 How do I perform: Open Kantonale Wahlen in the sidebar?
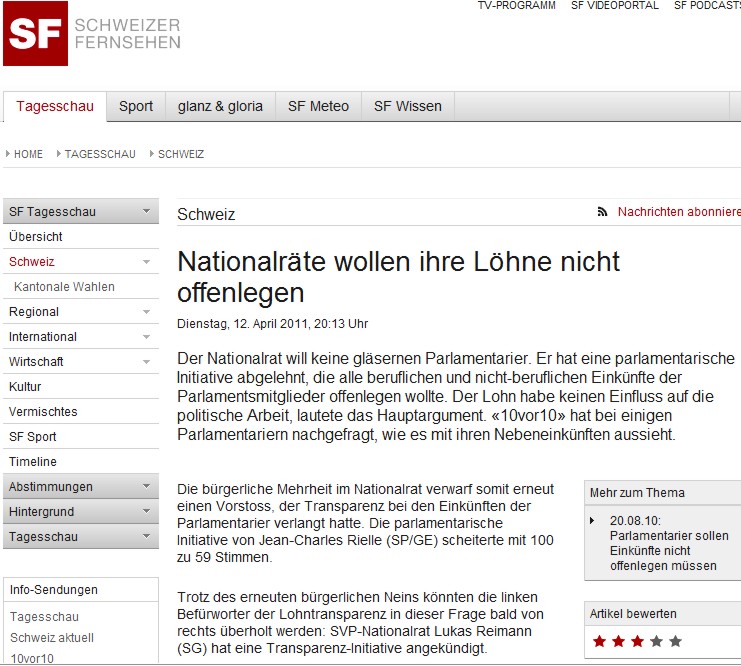click(x=81, y=286)
